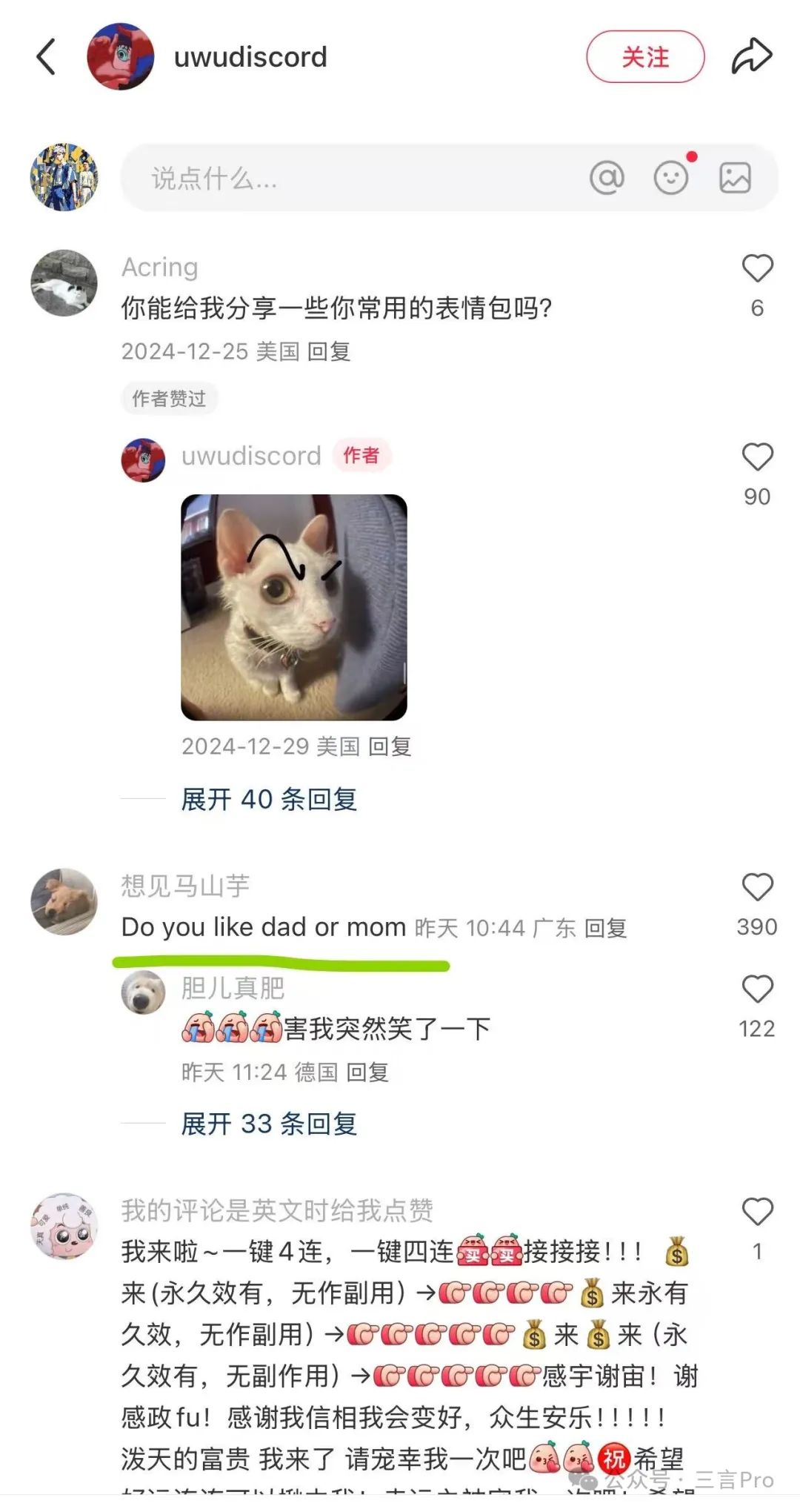This screenshot has width=800, height=1512.
Task: Expand 展开 33 条回复
Action: (269, 1124)
